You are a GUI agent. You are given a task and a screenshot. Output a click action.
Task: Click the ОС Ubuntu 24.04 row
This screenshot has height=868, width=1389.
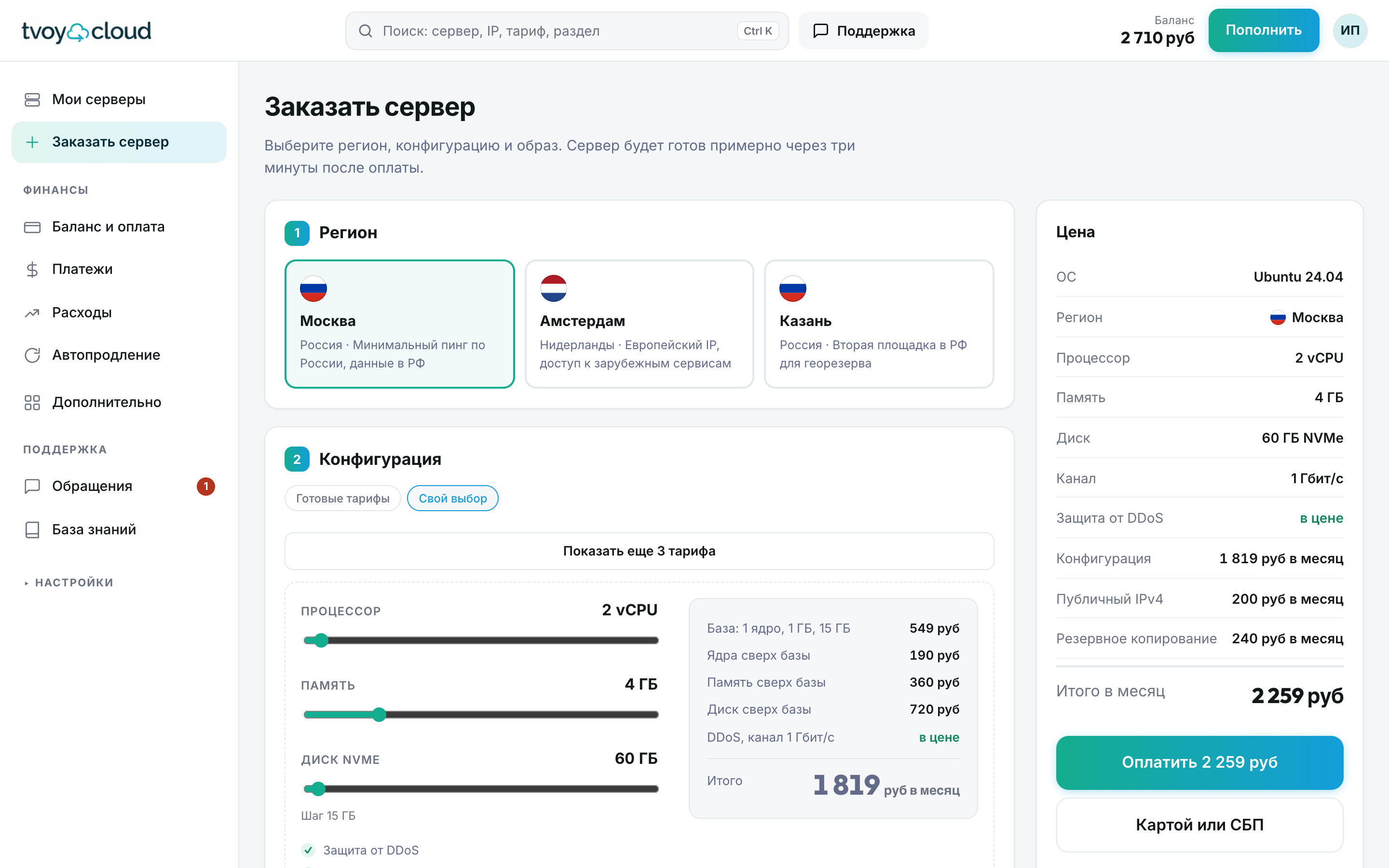tap(1199, 277)
